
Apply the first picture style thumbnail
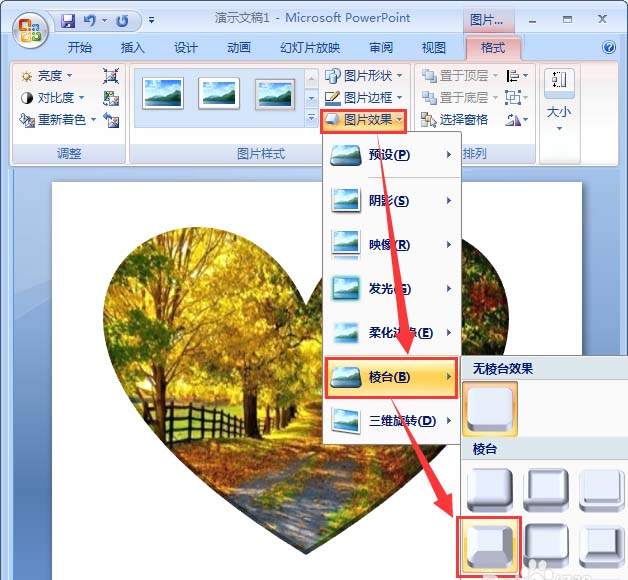click(x=163, y=94)
